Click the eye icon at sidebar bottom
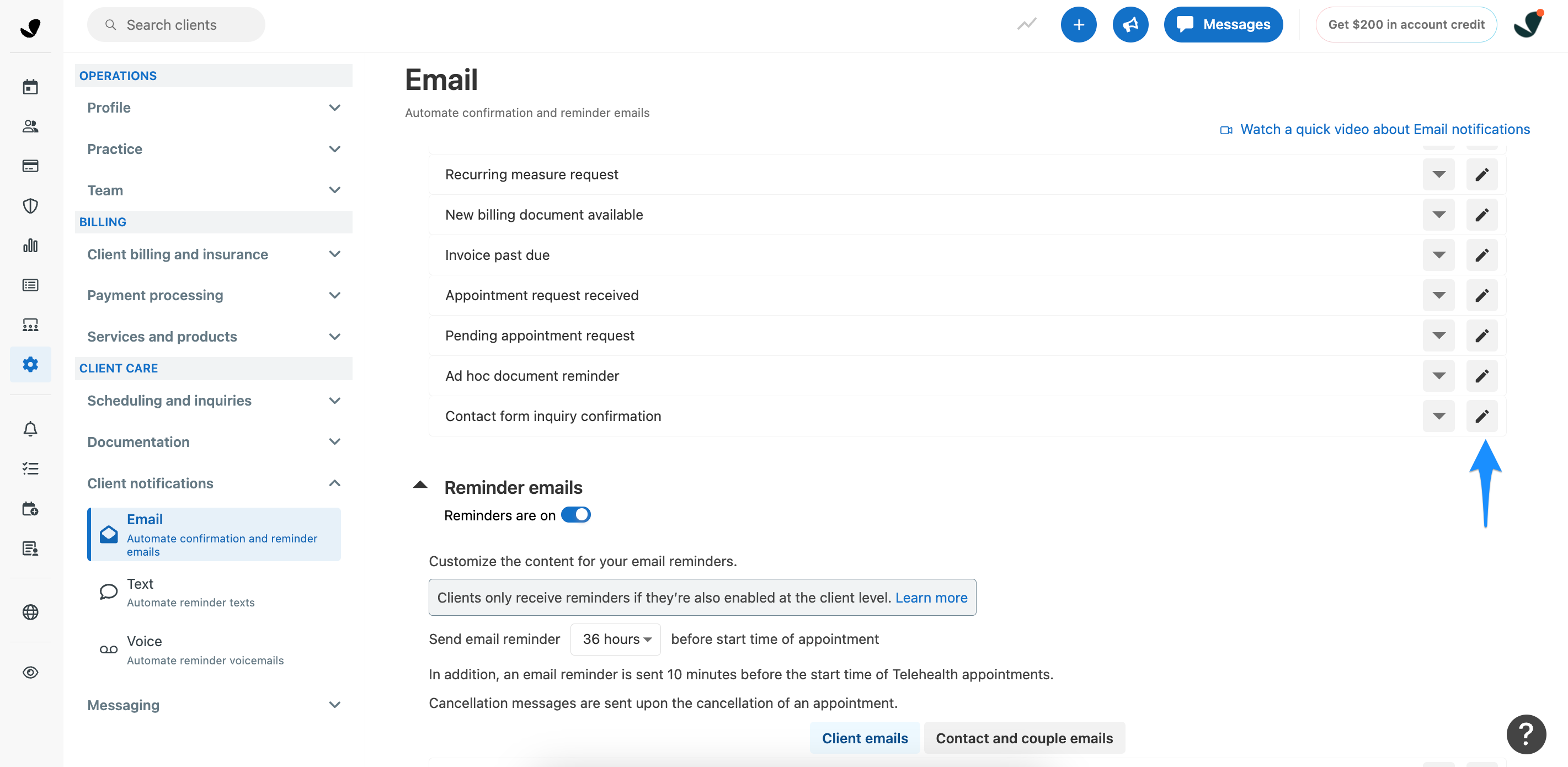 (30, 672)
